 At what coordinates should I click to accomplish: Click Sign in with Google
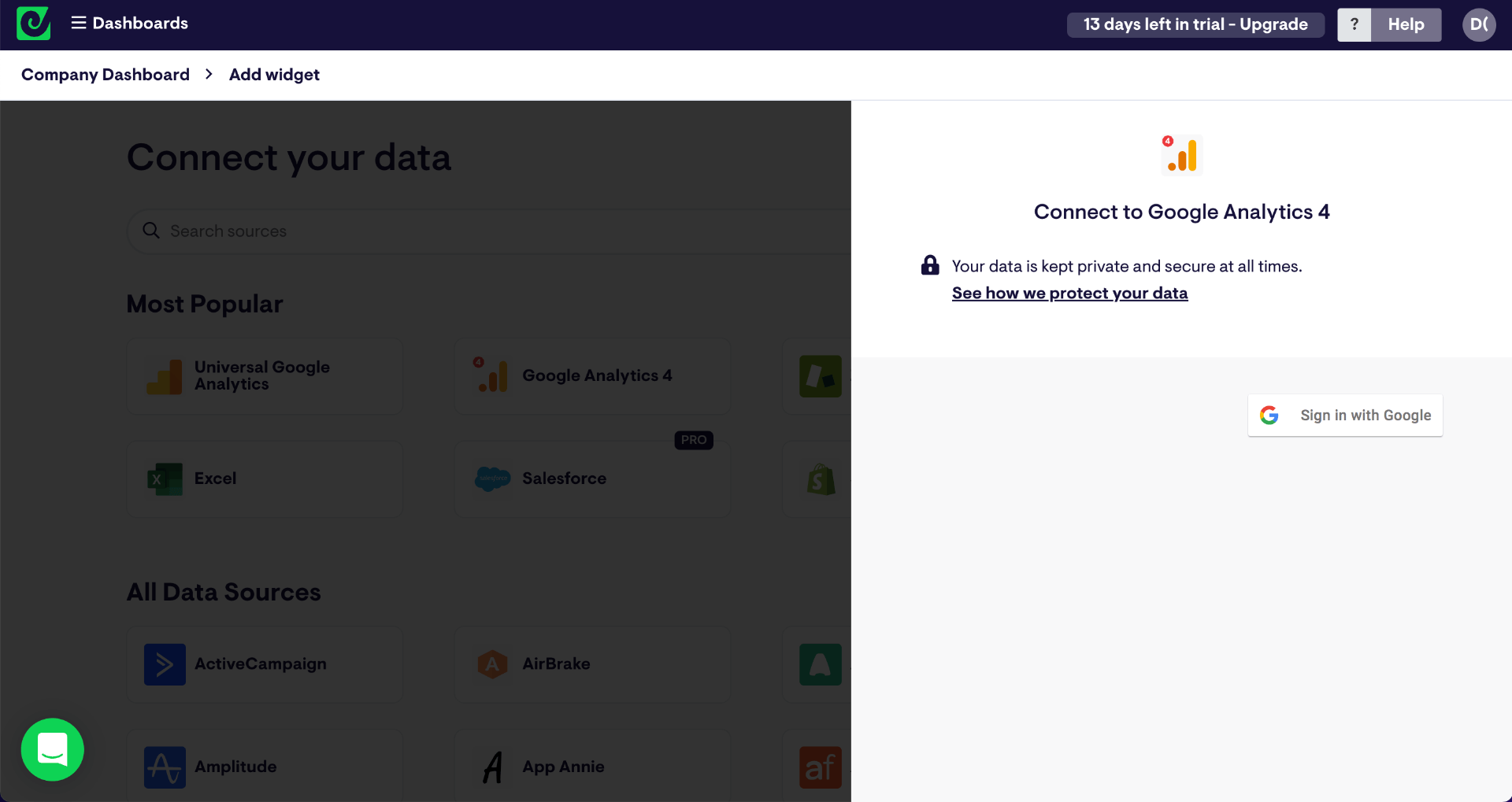click(x=1345, y=416)
